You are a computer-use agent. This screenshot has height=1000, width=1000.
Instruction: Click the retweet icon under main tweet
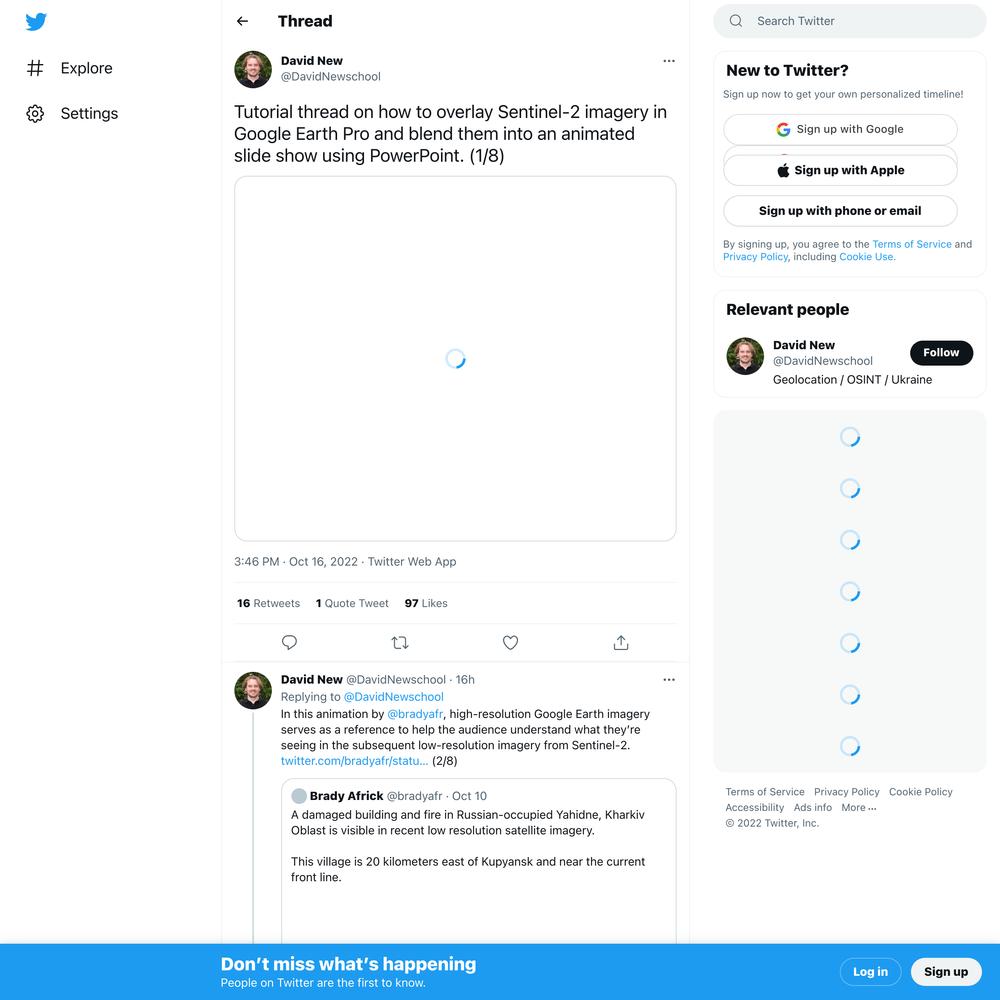[400, 642]
